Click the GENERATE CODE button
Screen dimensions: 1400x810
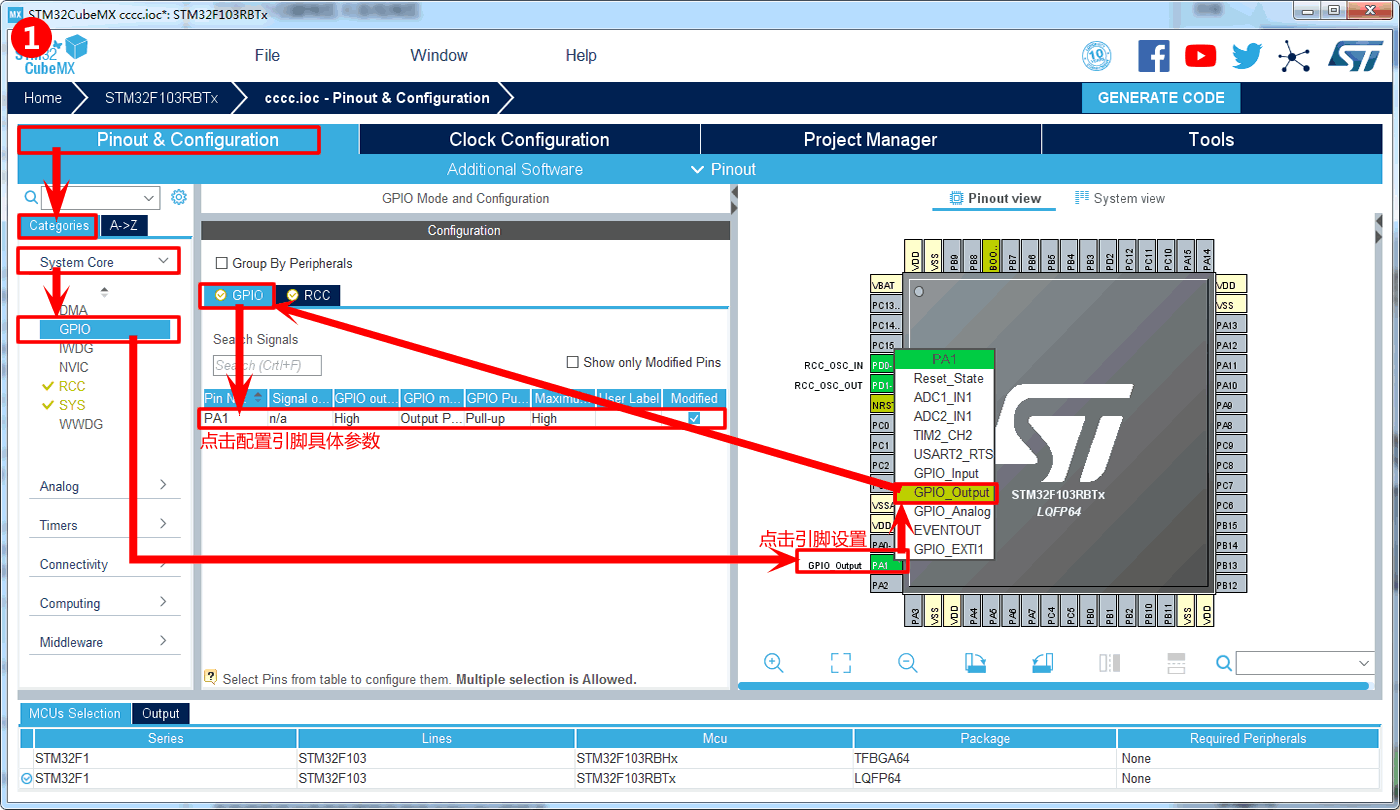click(x=1160, y=98)
